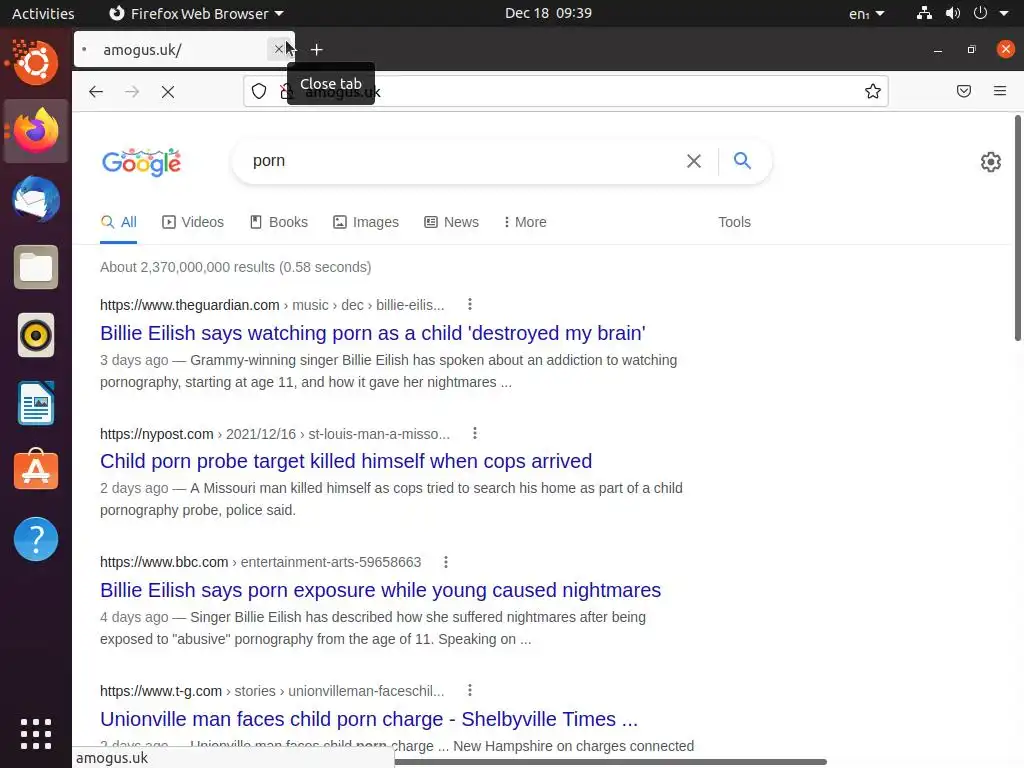Bookmark this page with the star icon

click(872, 91)
